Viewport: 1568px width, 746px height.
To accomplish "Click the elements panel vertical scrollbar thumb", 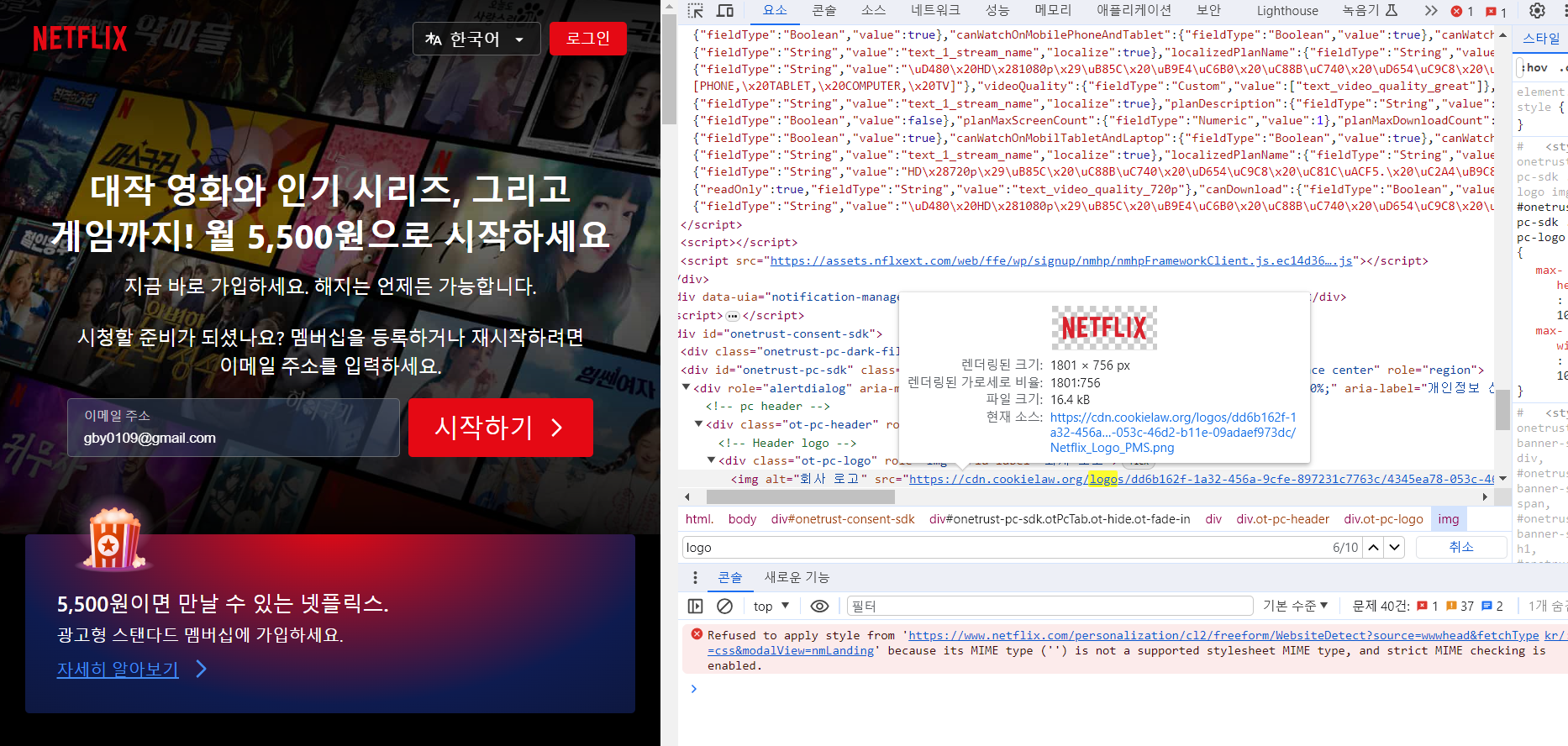I will coord(1502,410).
